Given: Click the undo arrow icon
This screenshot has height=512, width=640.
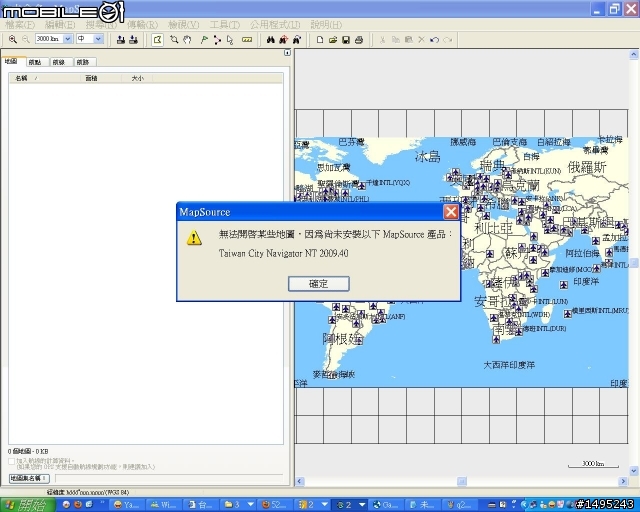Looking at the screenshot, I should point(435,40).
